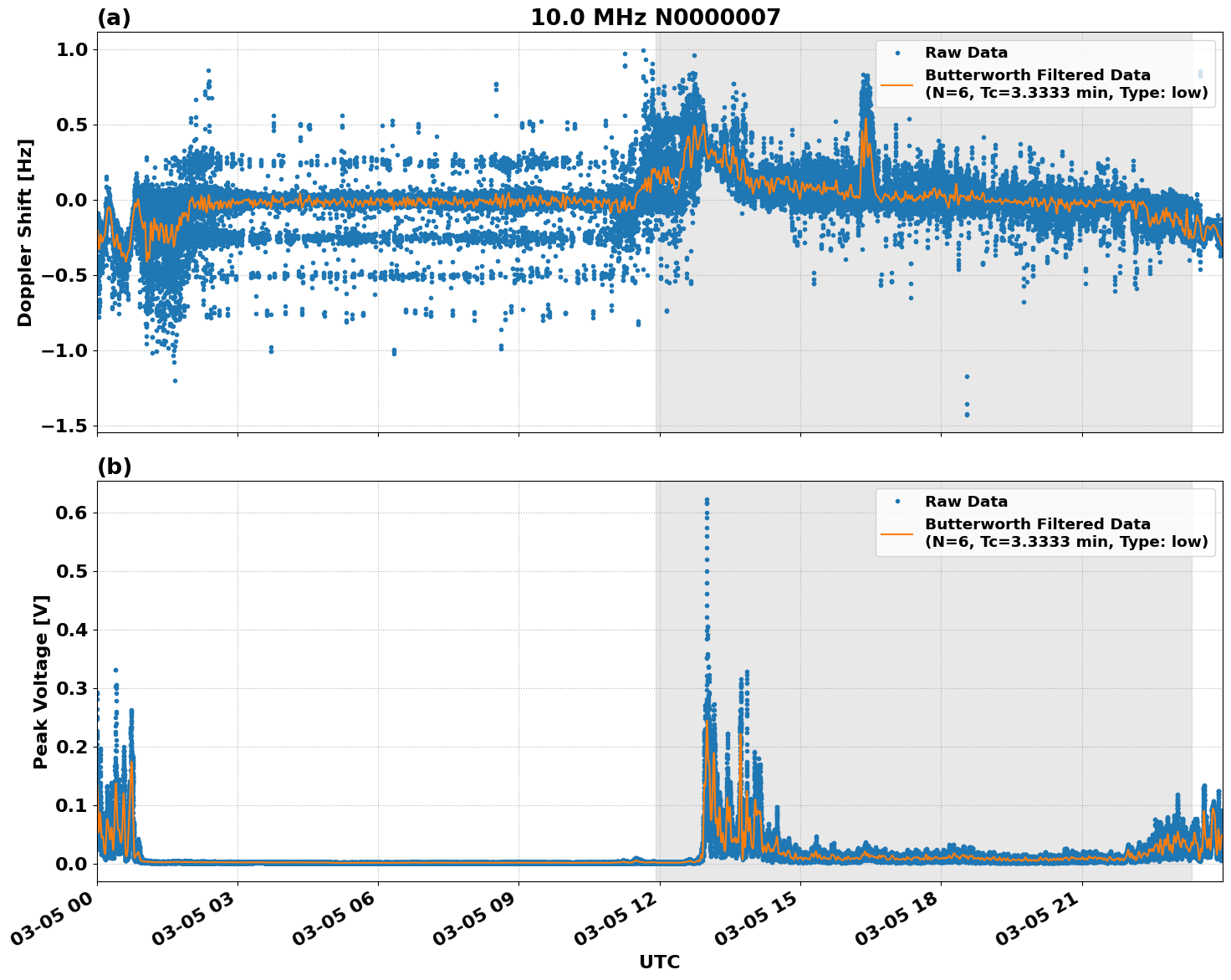Click the 'Doppler Shift [Hz]' axis label
The width and height of the screenshot is (1231, 980).
tap(25, 232)
